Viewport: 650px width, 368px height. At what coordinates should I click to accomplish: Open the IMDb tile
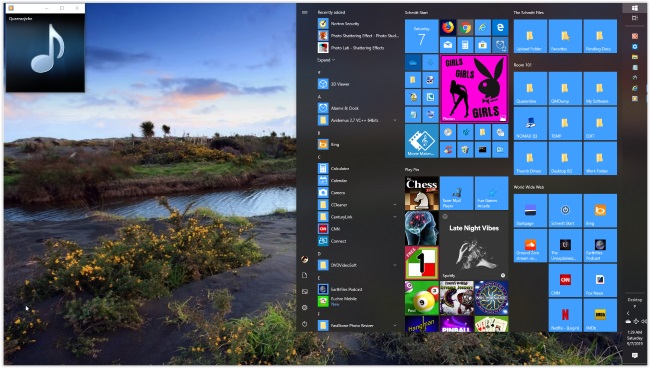tap(600, 315)
